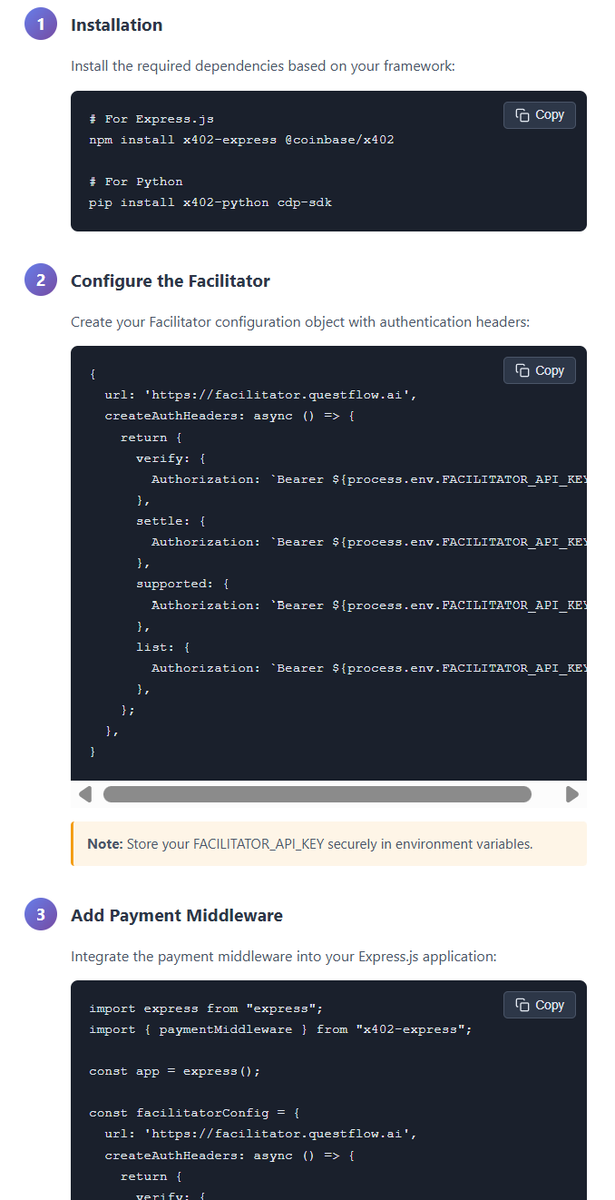Click the FACILITATOR_API_KEY note text
This screenshot has height=1200, width=615.
click(x=310, y=844)
